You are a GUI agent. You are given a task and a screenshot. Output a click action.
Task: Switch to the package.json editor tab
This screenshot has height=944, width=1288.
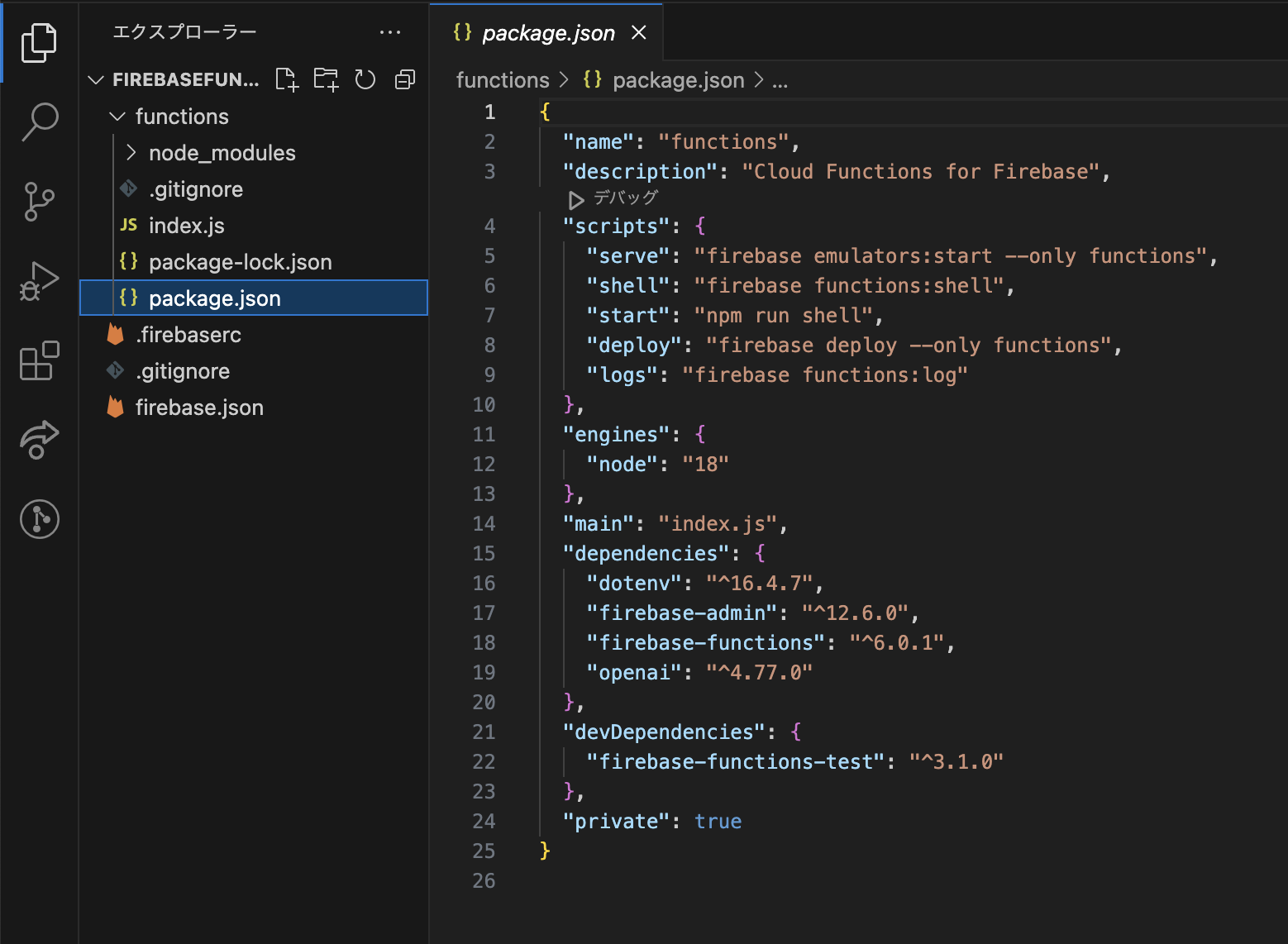547,33
